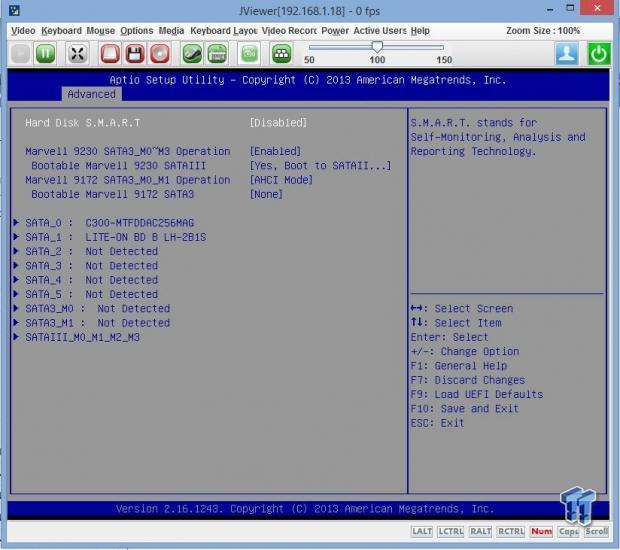This screenshot has height=550, width=620.
Task: Click the 'ESC: Exit' help text
Action: click(437, 423)
